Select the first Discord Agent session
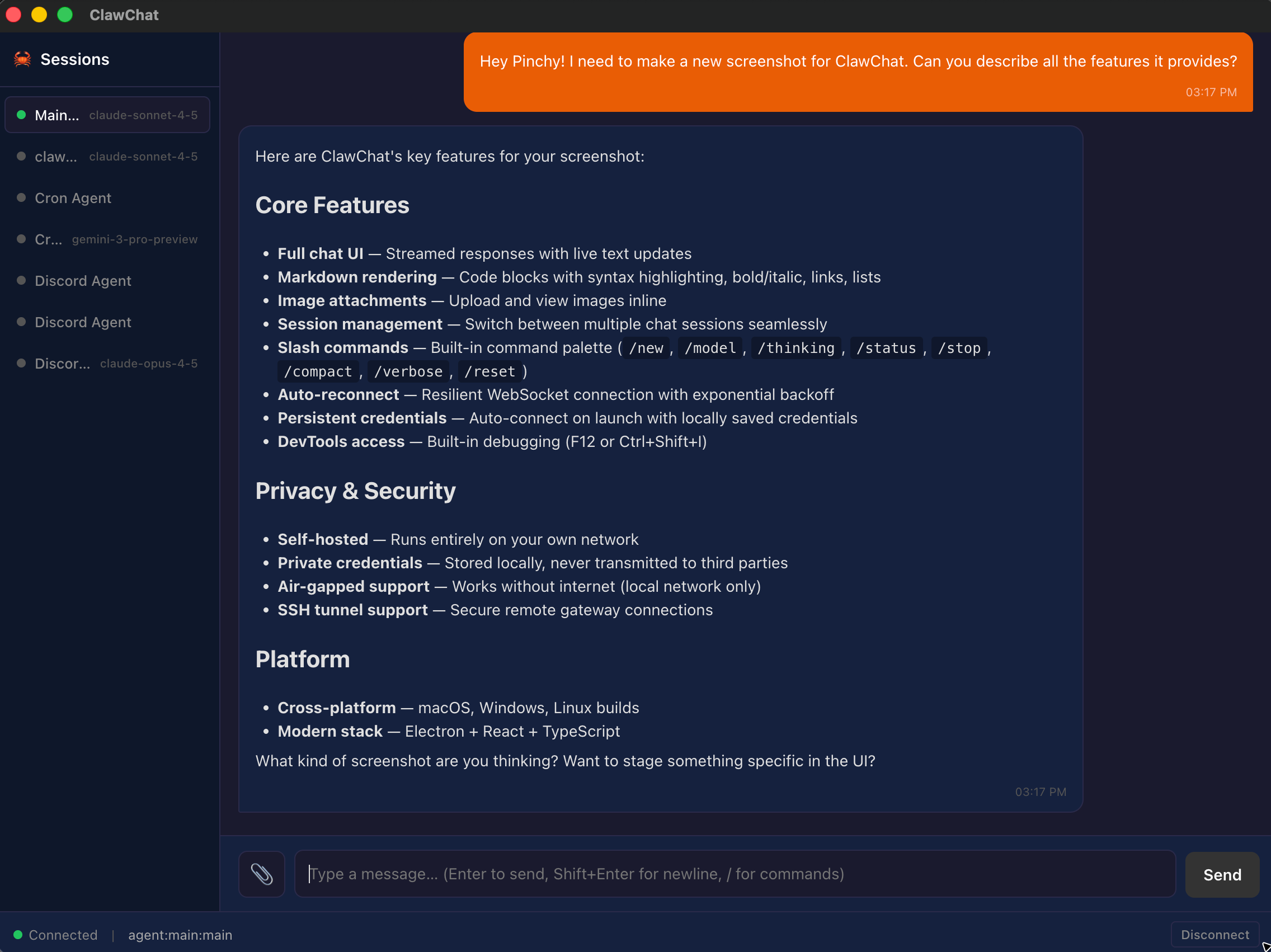1271x952 pixels. (x=107, y=280)
